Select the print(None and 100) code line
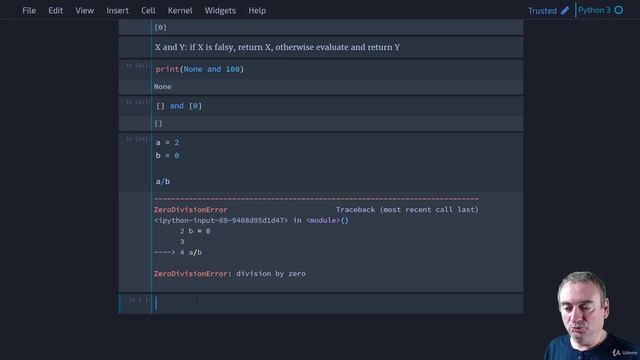Viewport: 640px width, 360px height. (200, 69)
